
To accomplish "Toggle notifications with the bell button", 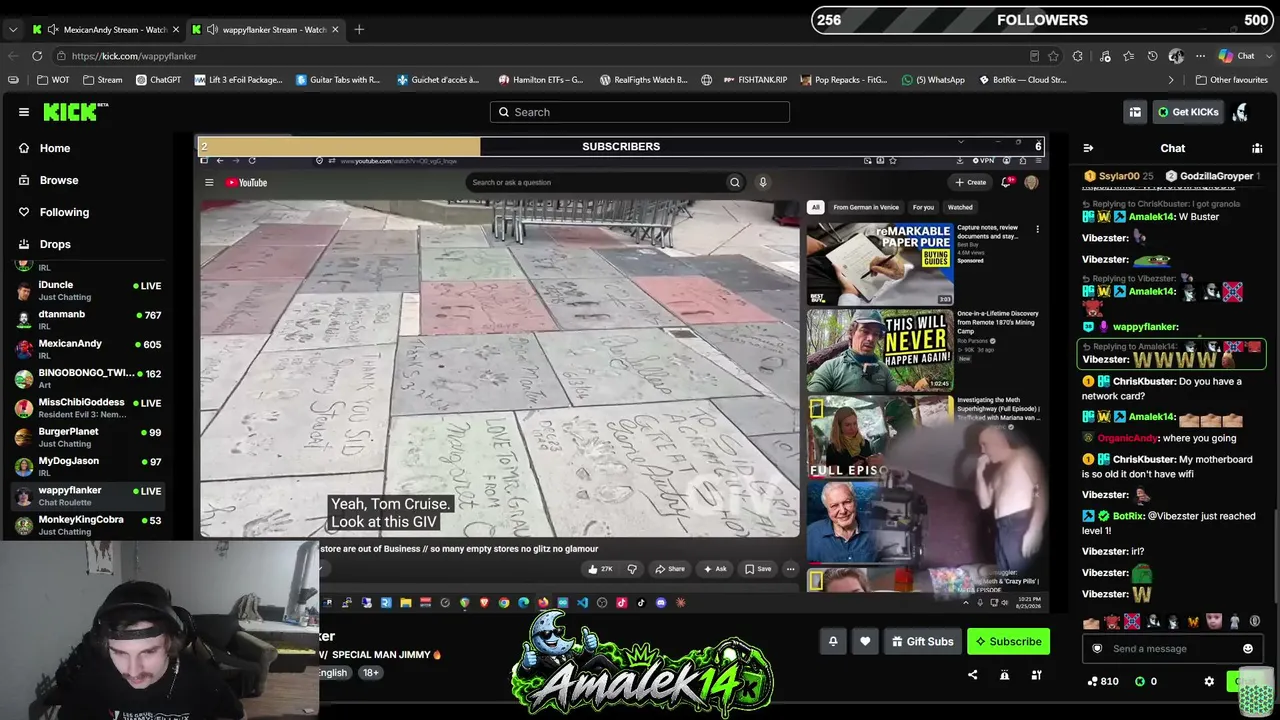I will pyautogui.click(x=833, y=641).
